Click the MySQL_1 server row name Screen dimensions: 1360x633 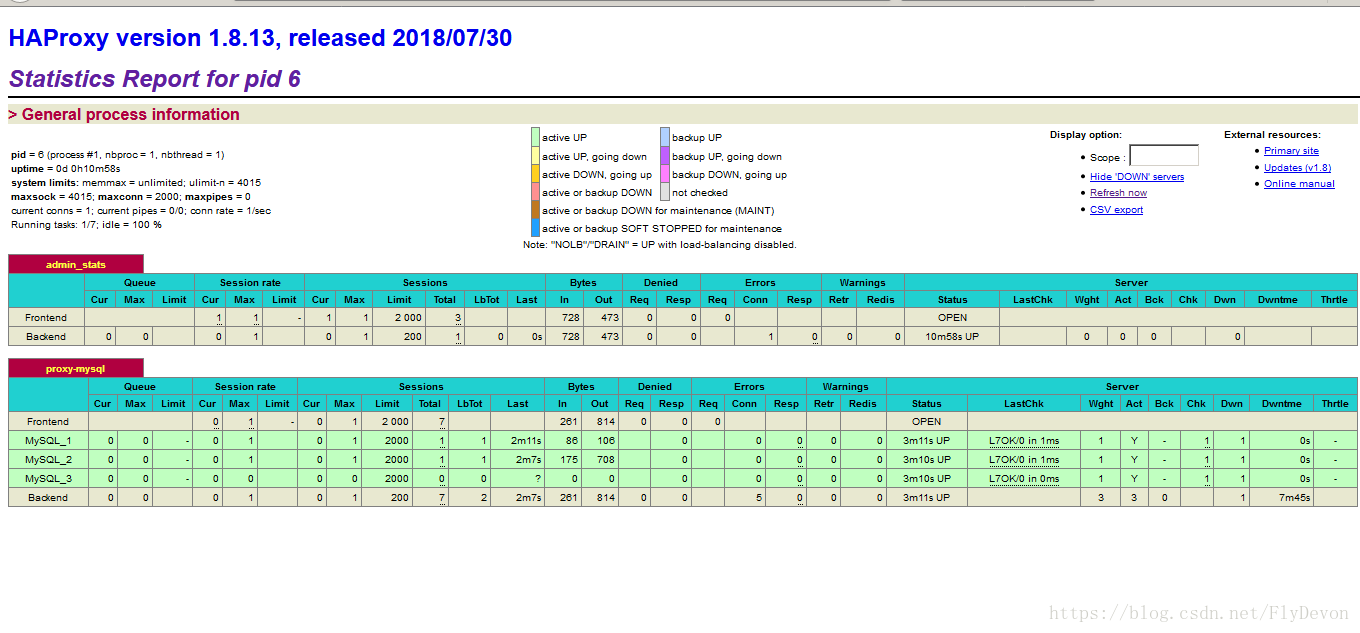(x=48, y=440)
